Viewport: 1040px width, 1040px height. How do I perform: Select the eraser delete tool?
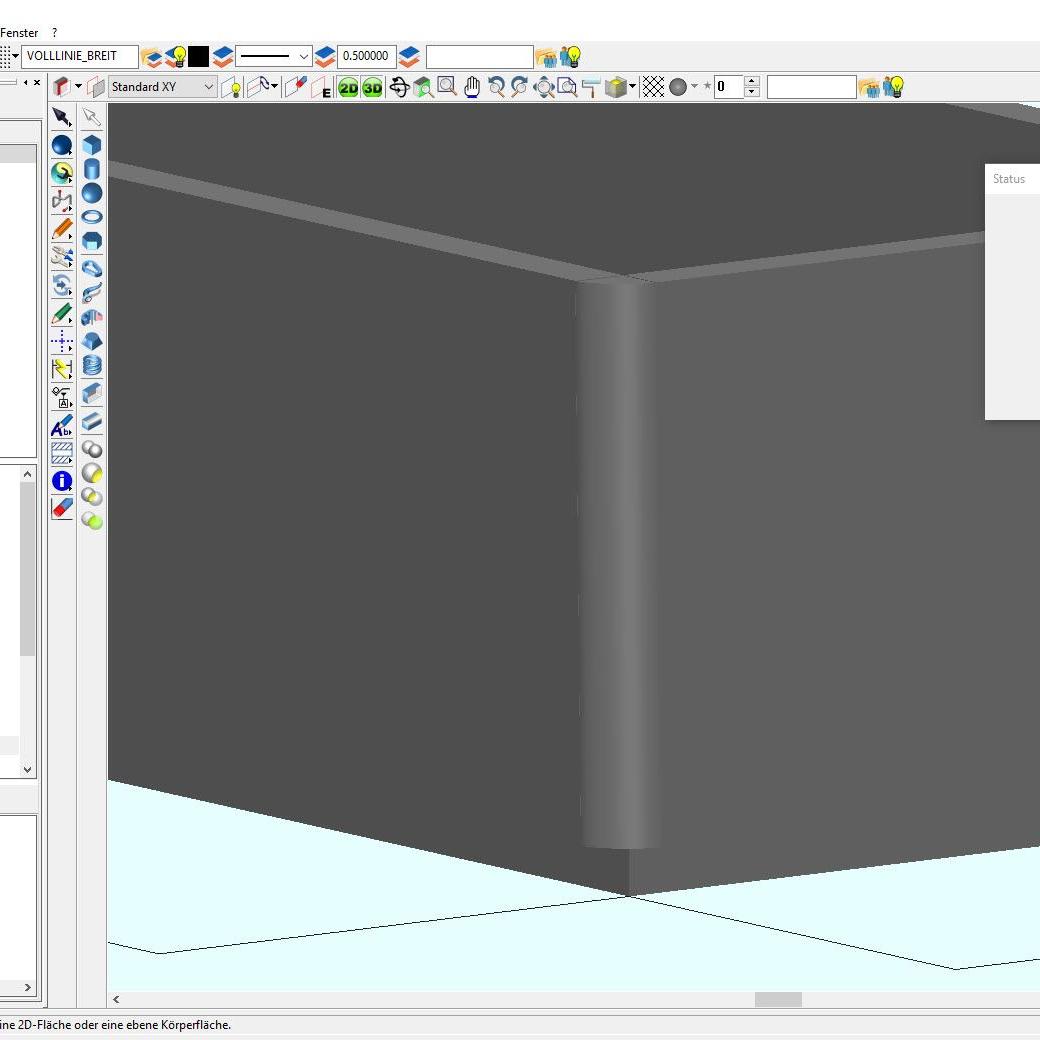click(62, 508)
